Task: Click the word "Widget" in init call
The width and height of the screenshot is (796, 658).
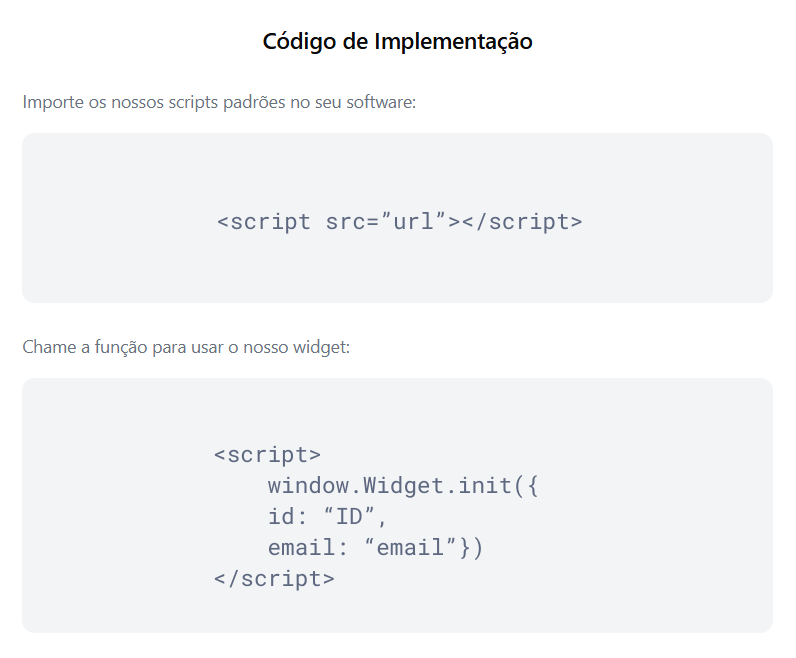Action: pyautogui.click(x=403, y=486)
